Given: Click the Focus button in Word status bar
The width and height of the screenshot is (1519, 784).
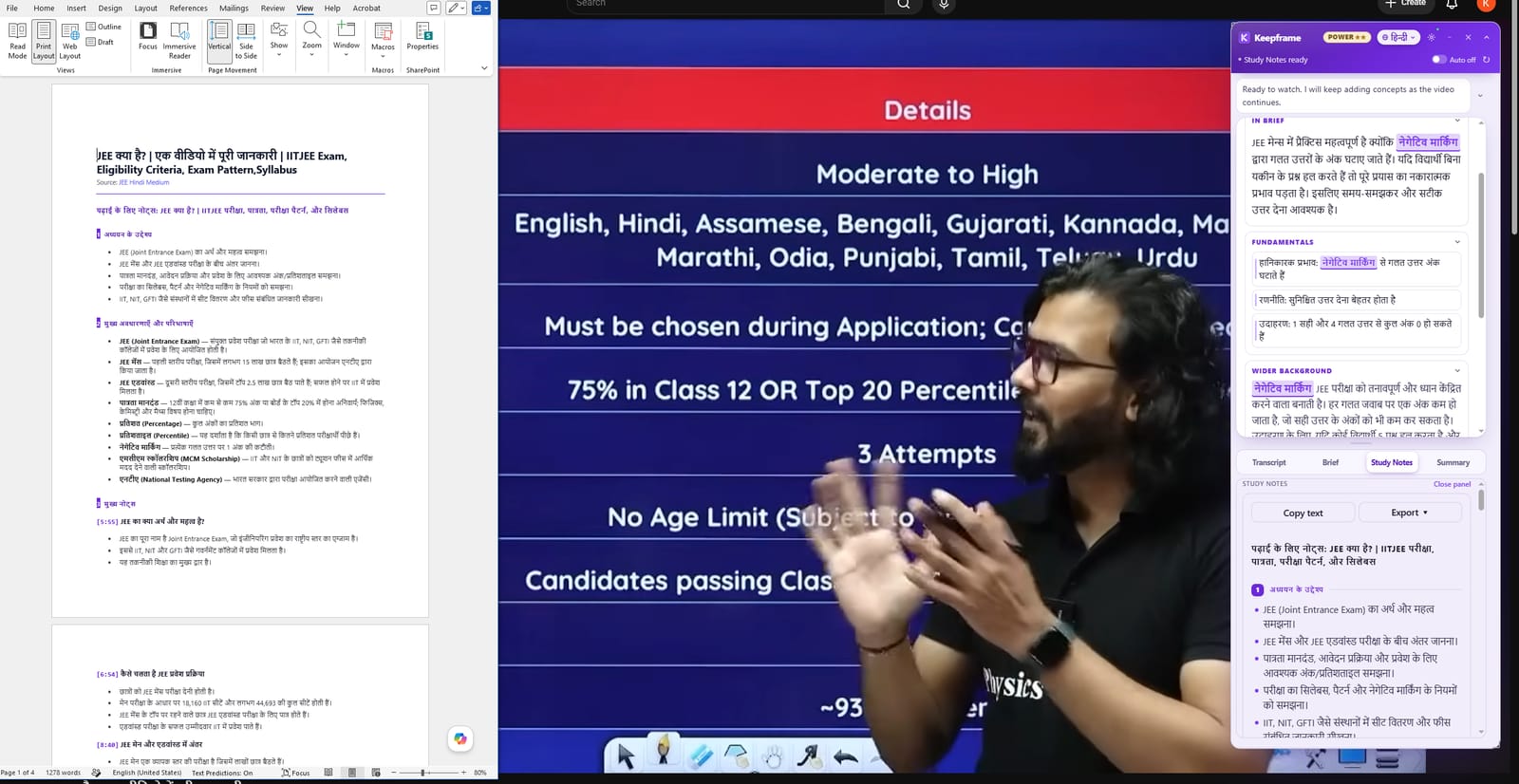Looking at the screenshot, I should (295, 773).
